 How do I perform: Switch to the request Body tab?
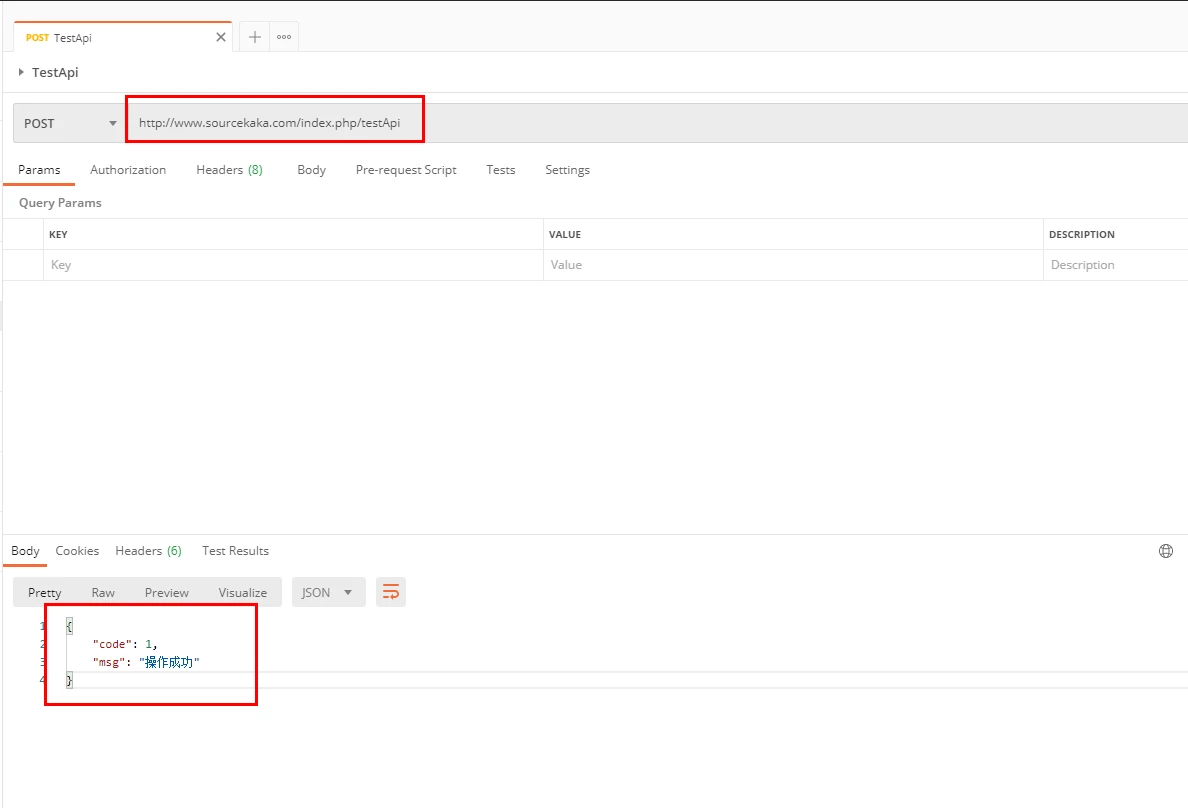point(311,170)
